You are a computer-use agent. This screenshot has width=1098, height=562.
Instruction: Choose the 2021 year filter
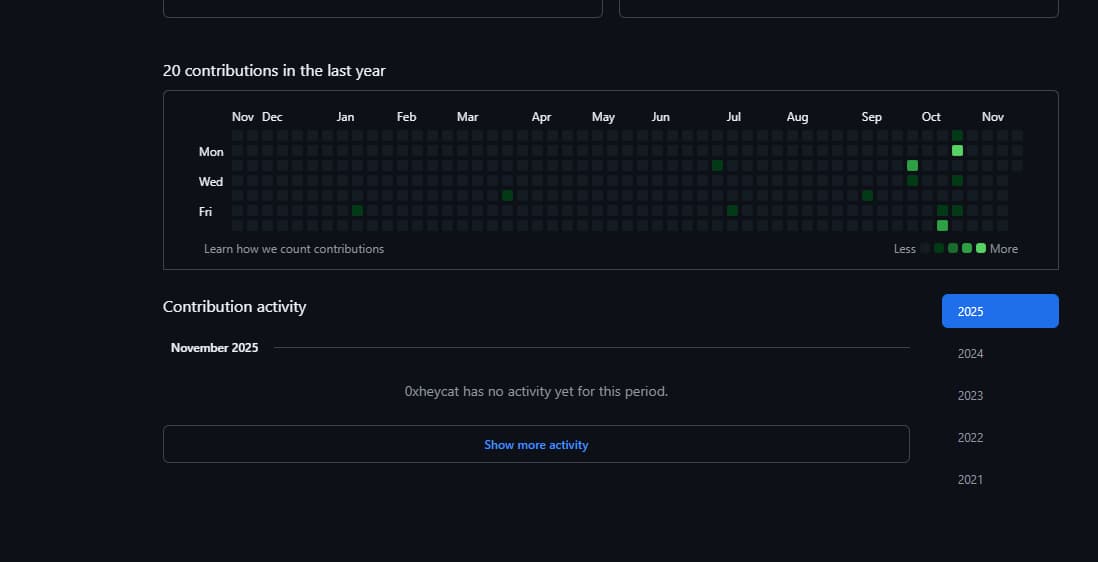(x=970, y=480)
